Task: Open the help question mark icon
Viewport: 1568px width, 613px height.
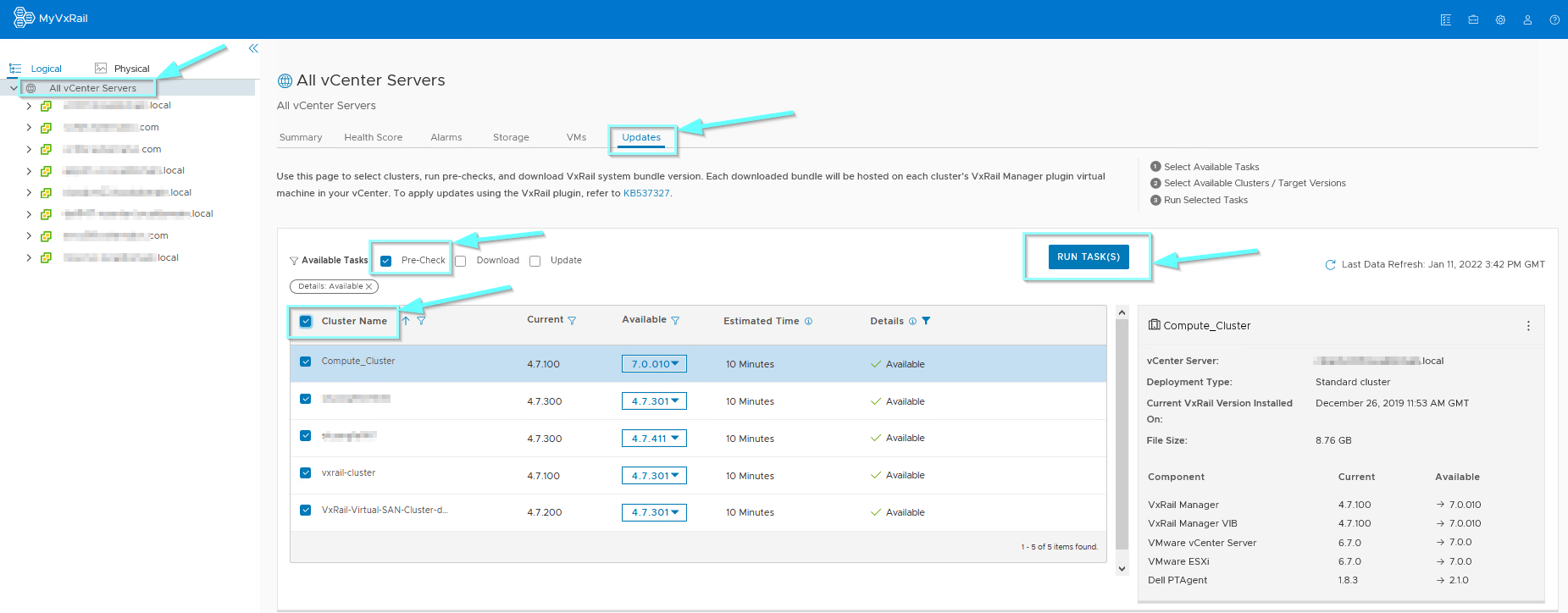Action: coord(1554,19)
